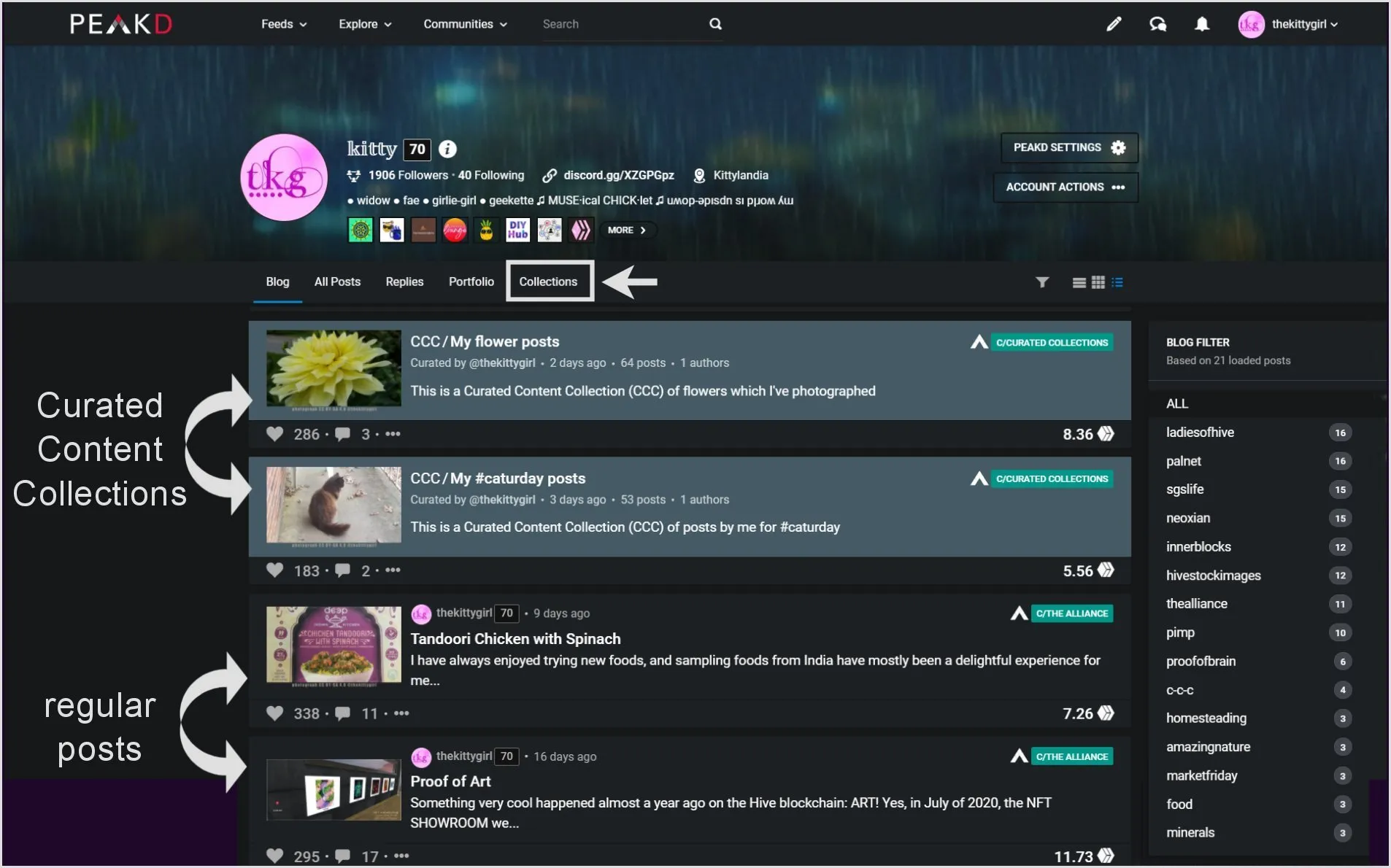The height and width of the screenshot is (868, 1391).
Task: Switch to the Replies tab
Action: [404, 282]
